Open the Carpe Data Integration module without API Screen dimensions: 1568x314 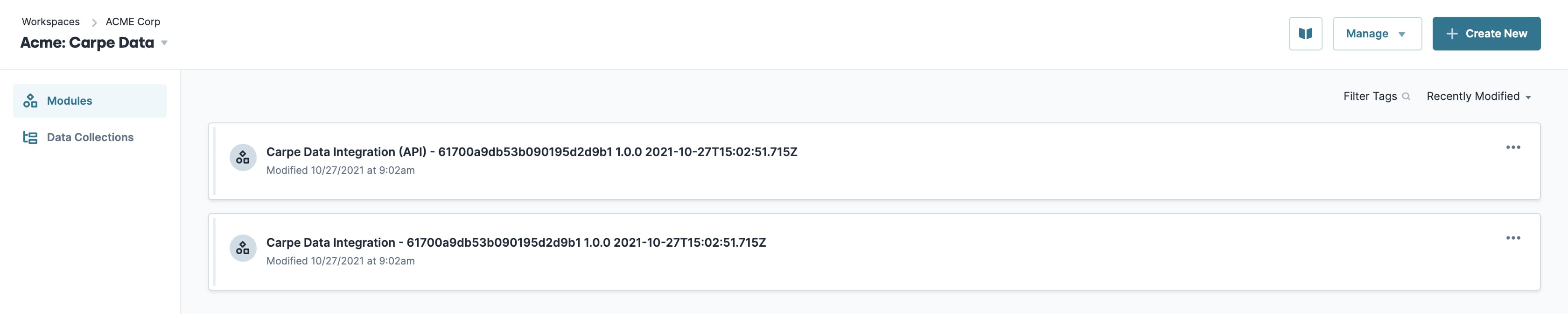click(516, 243)
